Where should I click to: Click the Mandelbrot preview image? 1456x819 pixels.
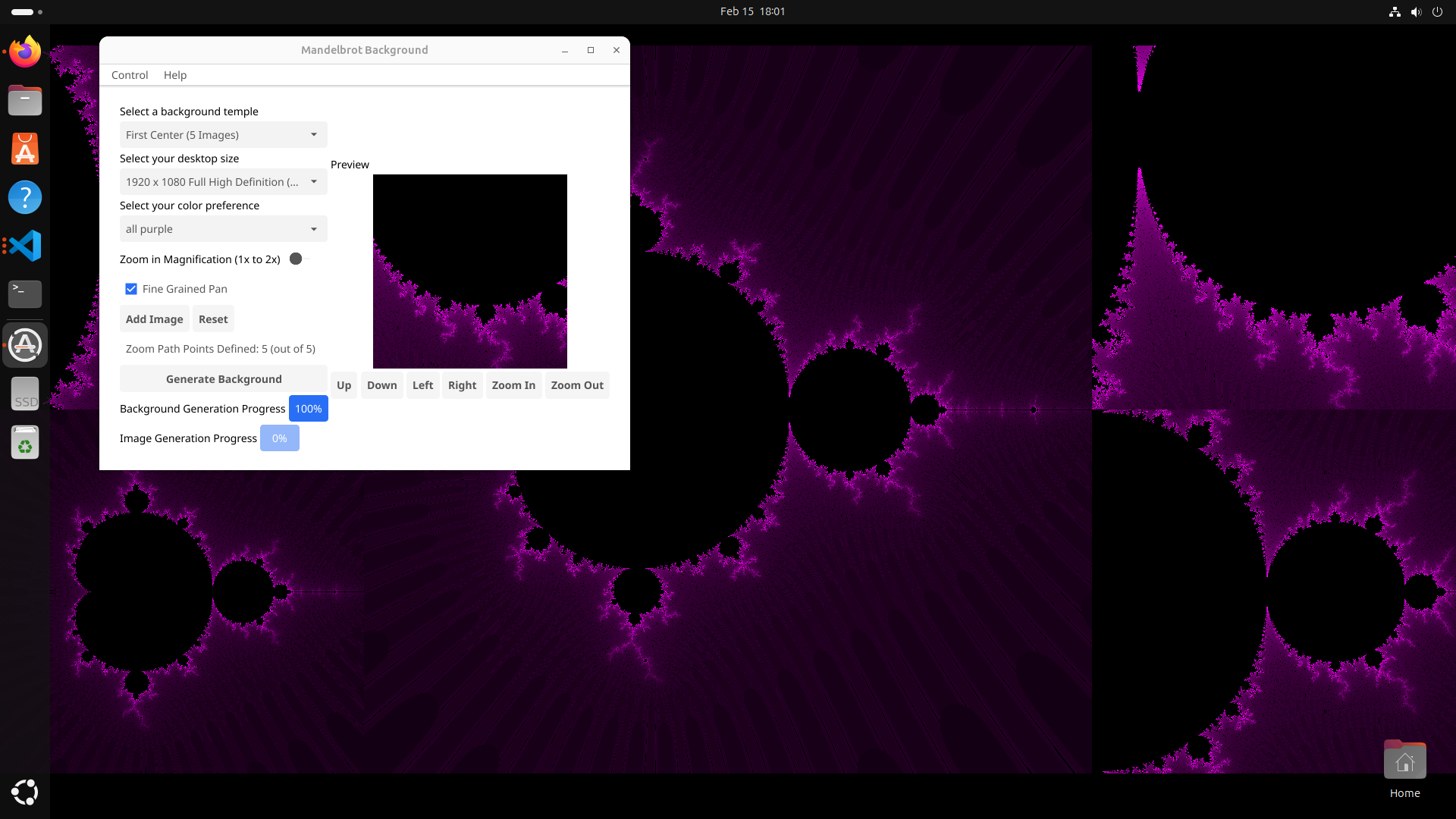tap(470, 271)
